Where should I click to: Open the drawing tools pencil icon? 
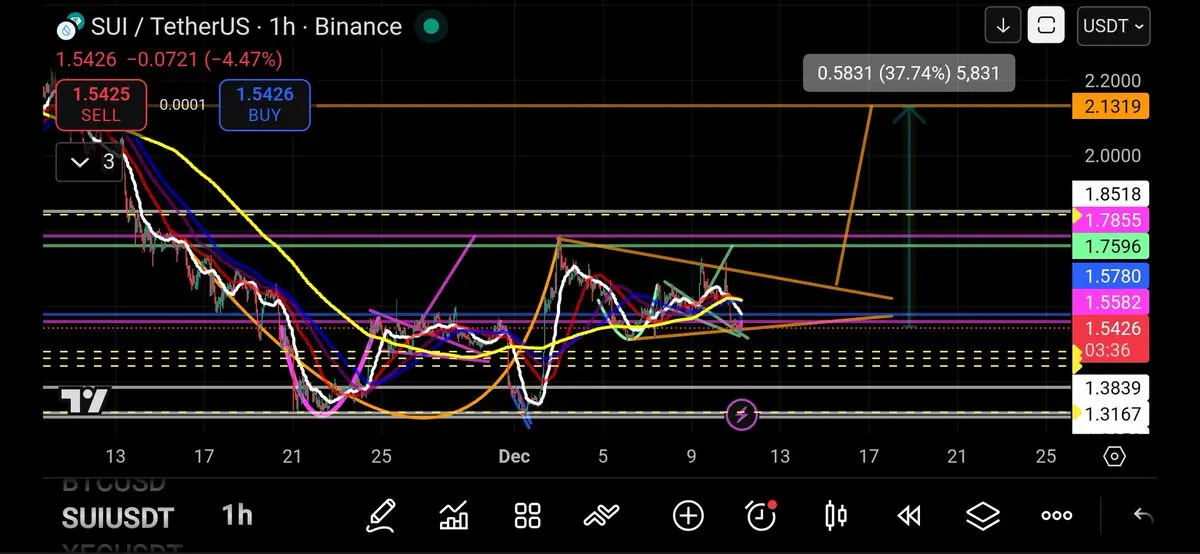pyautogui.click(x=381, y=515)
